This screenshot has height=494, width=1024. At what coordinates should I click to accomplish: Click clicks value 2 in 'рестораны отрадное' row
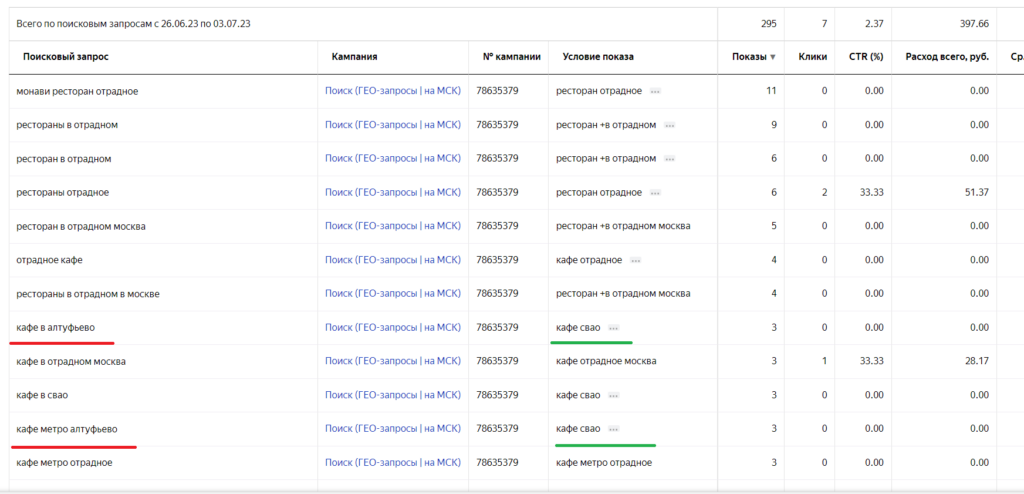click(825, 192)
